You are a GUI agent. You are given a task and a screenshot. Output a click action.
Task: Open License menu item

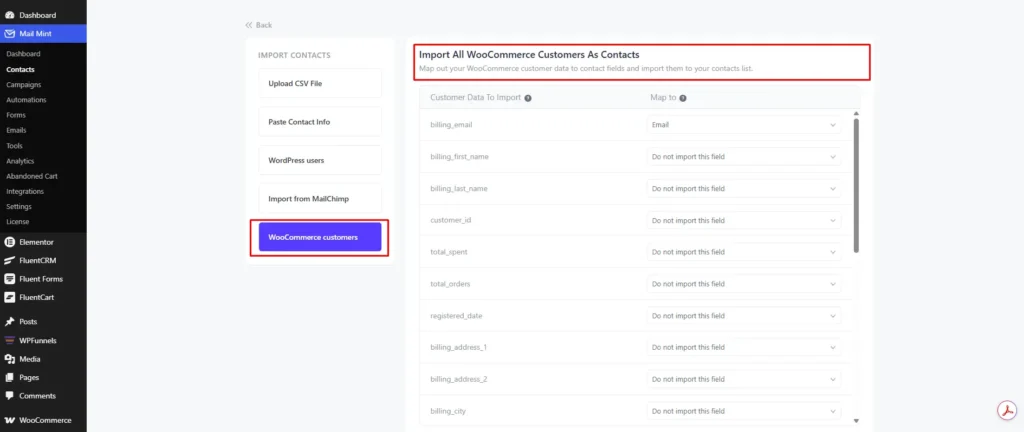click(18, 222)
